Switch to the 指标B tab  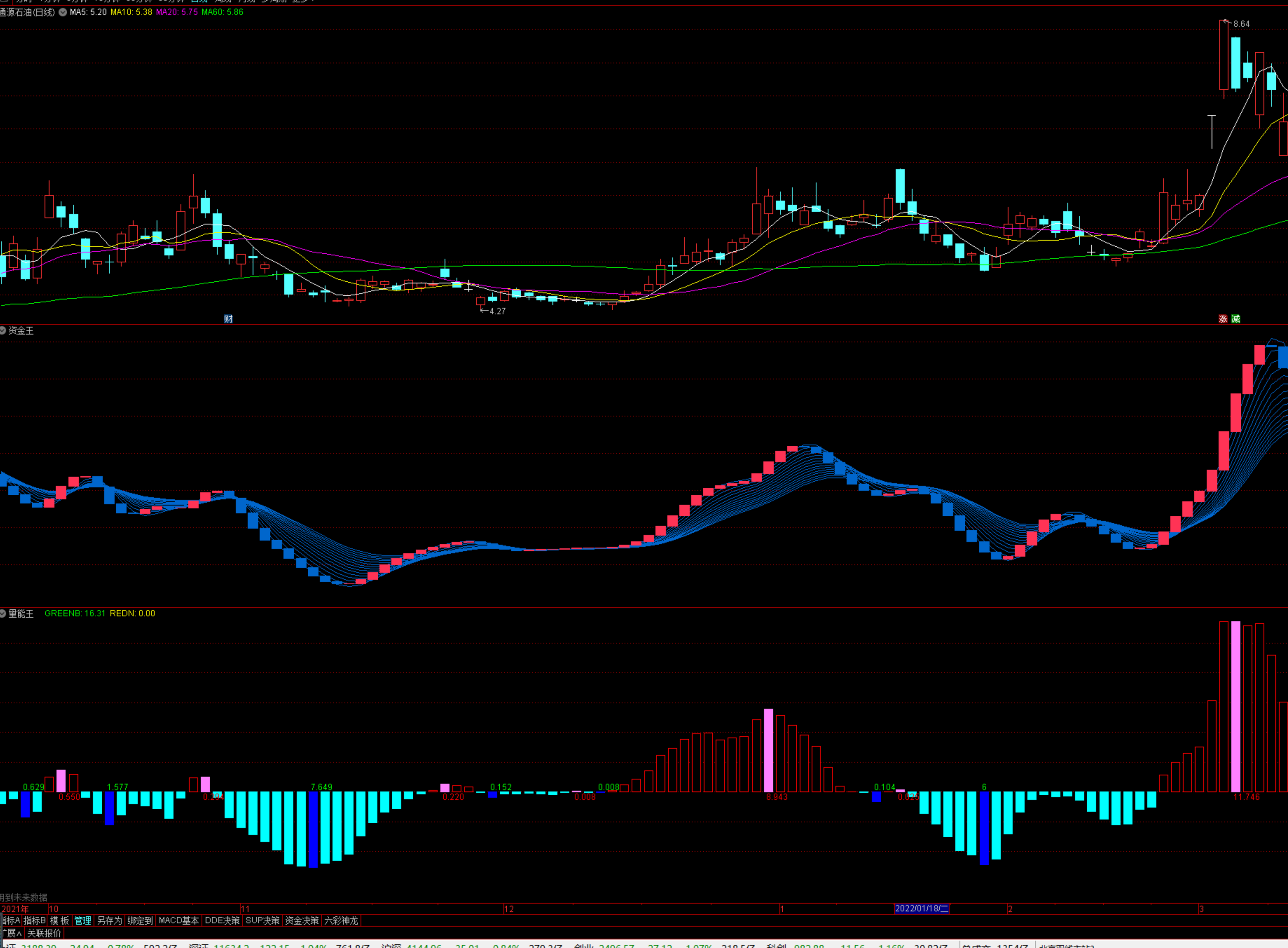[35, 920]
